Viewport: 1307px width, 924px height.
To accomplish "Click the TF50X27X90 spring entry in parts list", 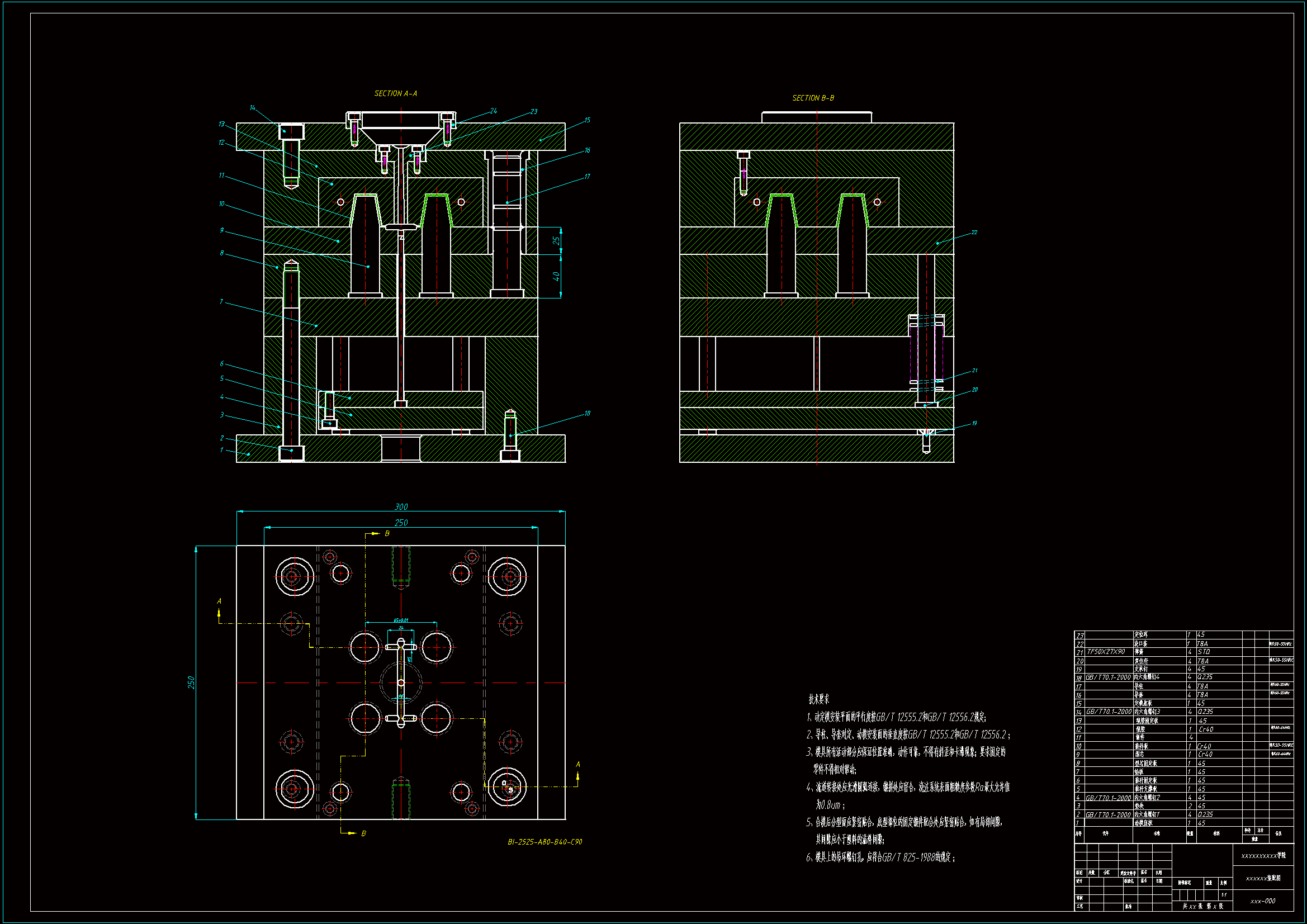I will coord(1106,652).
